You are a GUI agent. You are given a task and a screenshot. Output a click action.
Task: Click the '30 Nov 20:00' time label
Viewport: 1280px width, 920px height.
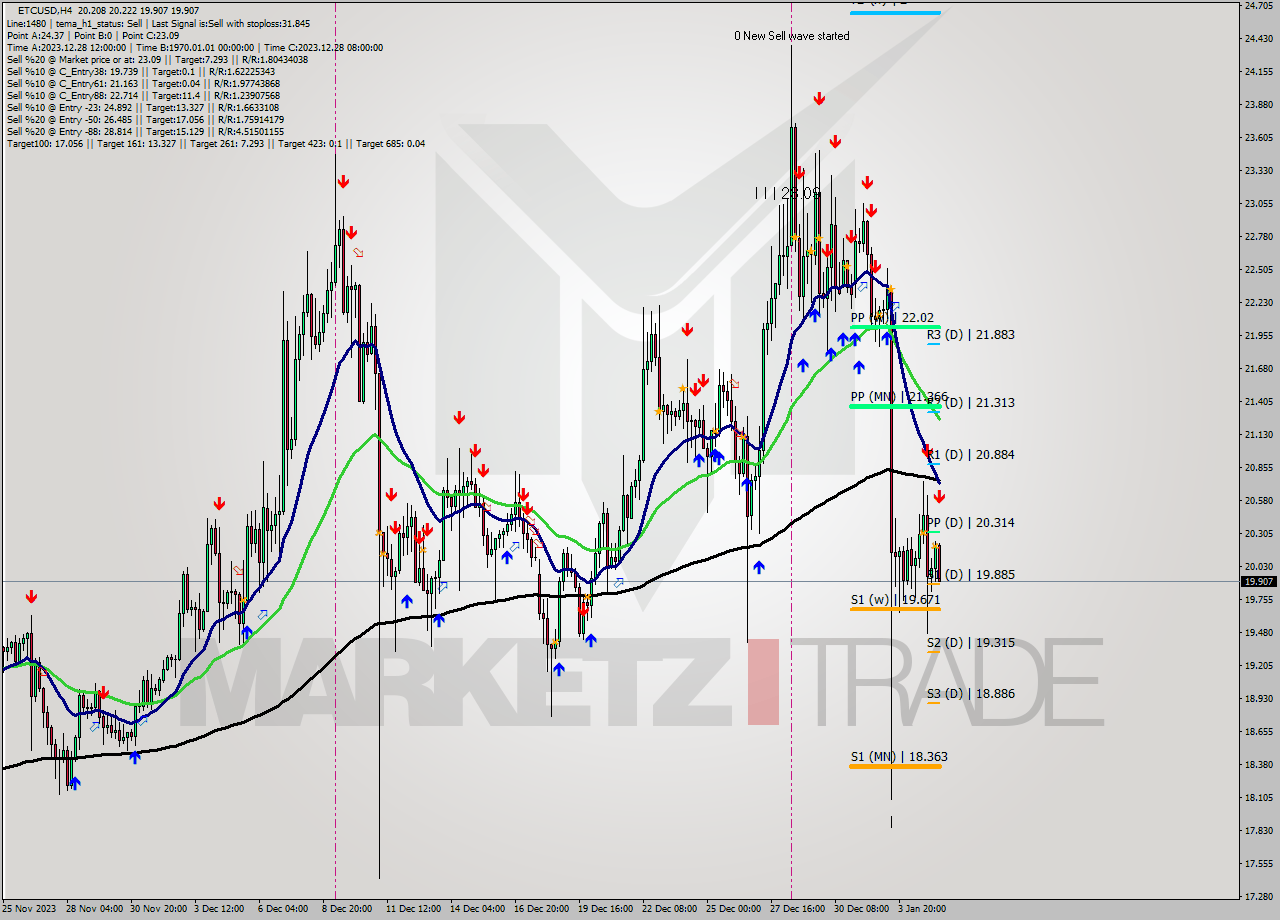pos(160,909)
